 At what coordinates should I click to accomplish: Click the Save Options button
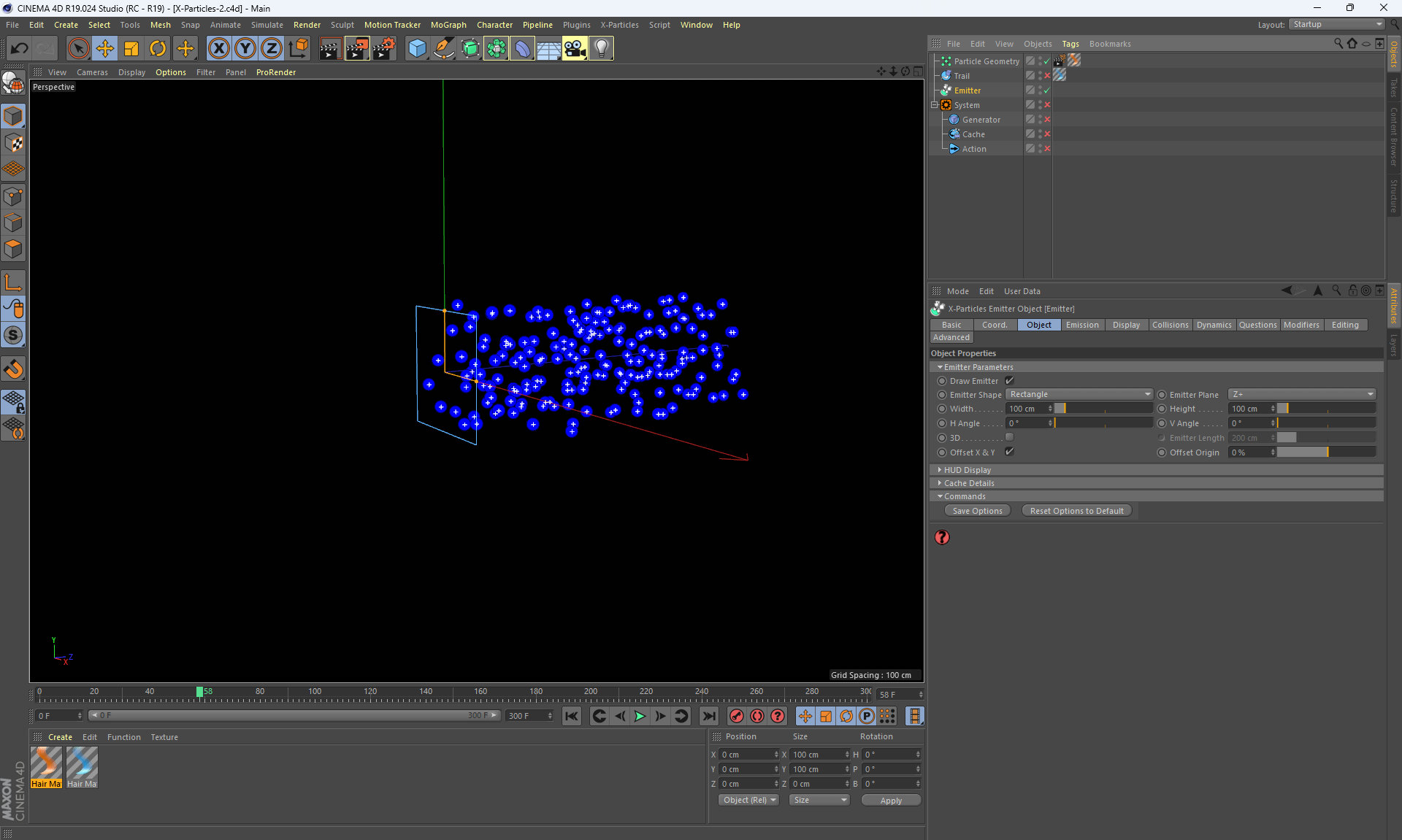(x=977, y=511)
